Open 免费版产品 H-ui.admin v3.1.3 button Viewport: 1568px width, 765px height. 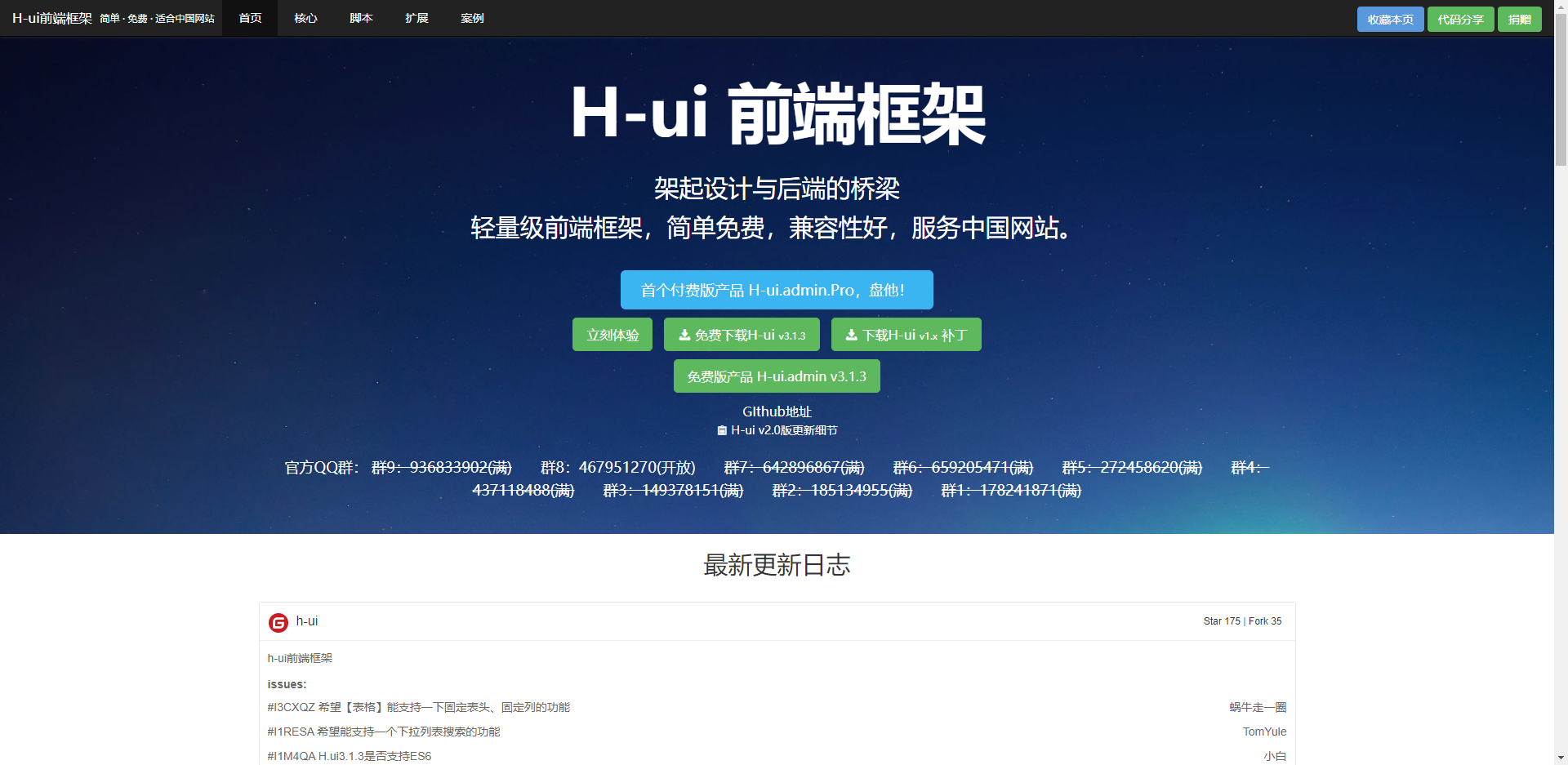click(777, 376)
